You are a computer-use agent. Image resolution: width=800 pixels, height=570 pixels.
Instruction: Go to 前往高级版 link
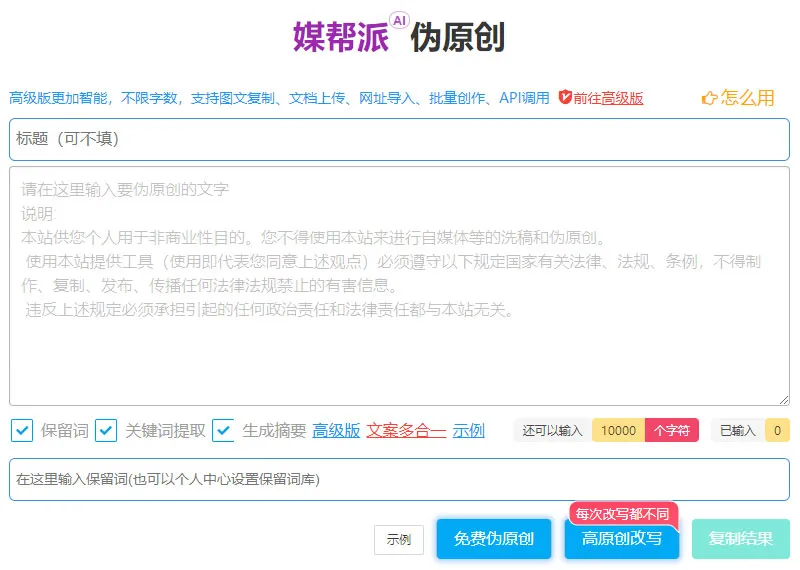pos(608,98)
